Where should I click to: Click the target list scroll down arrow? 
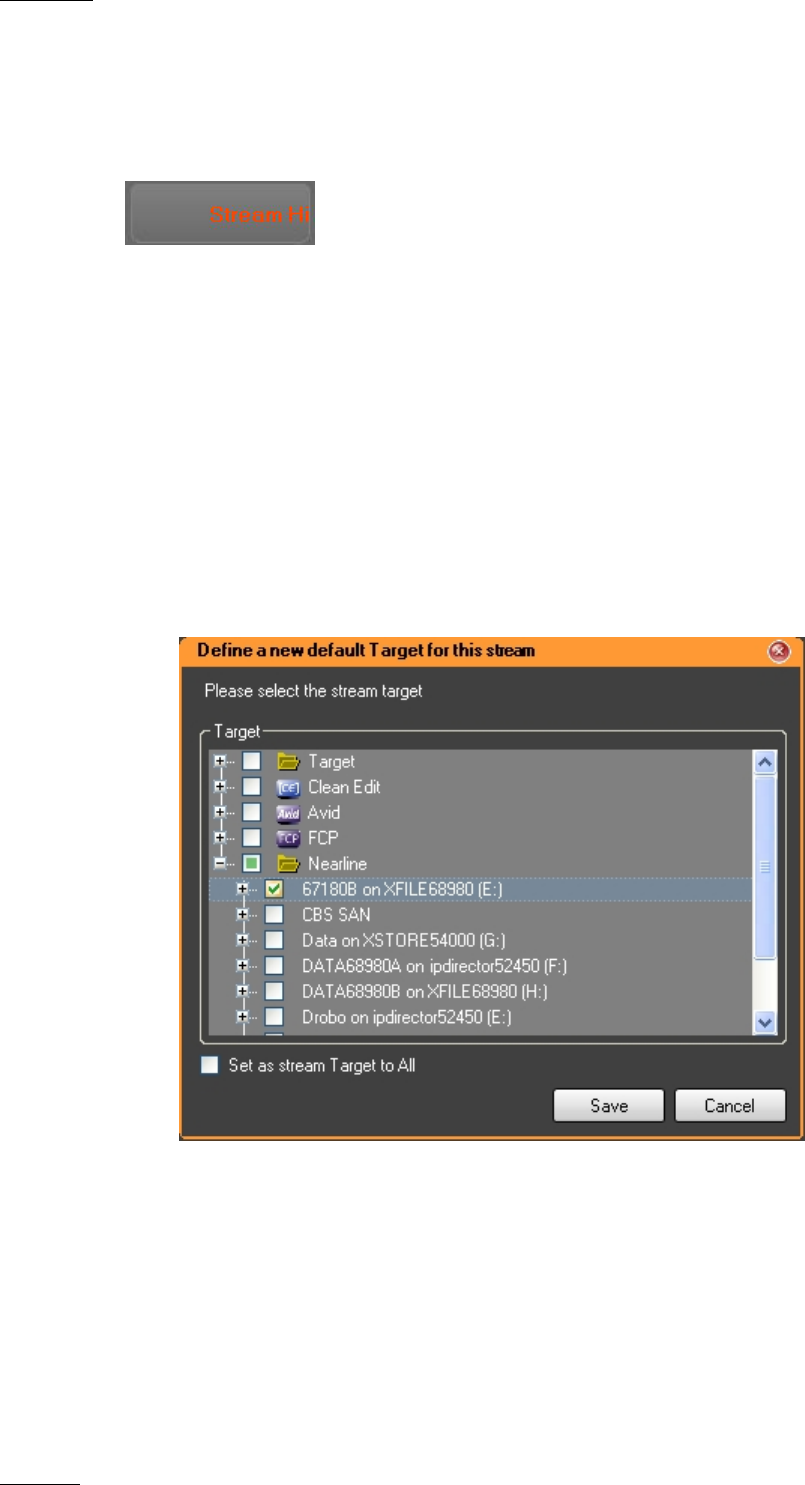766,1022
